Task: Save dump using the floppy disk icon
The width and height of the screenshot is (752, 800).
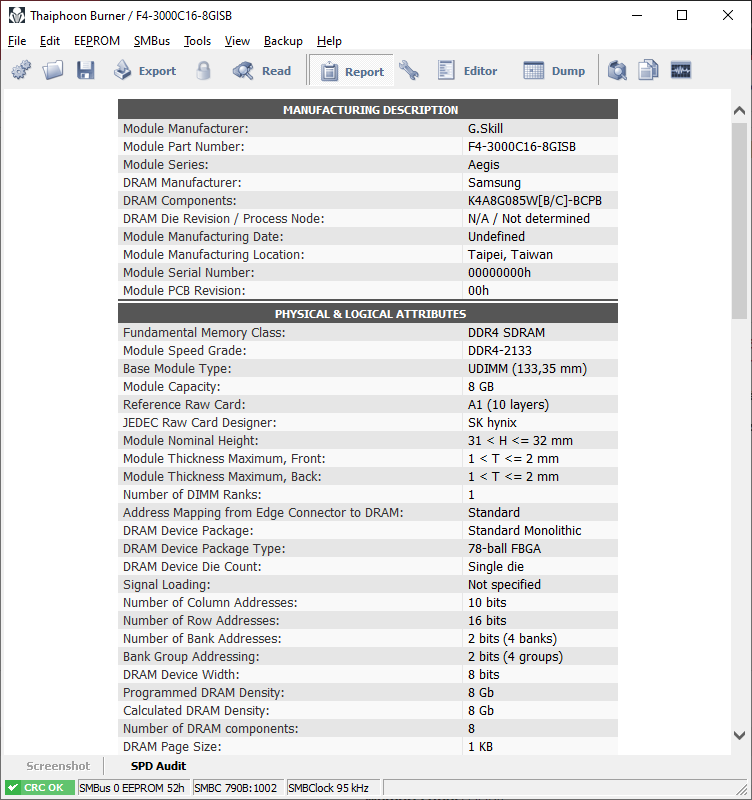Action: [x=85, y=70]
